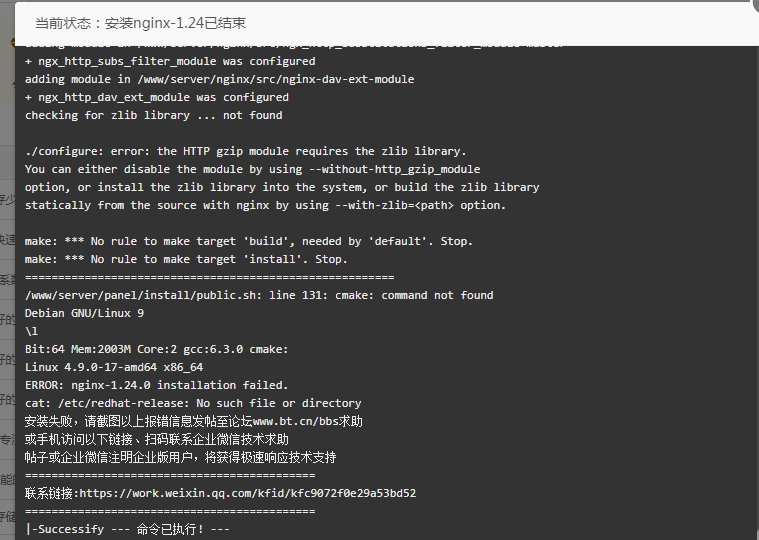Click the 'ngx_http_subs_filter_module was configured' line

pos(170,61)
